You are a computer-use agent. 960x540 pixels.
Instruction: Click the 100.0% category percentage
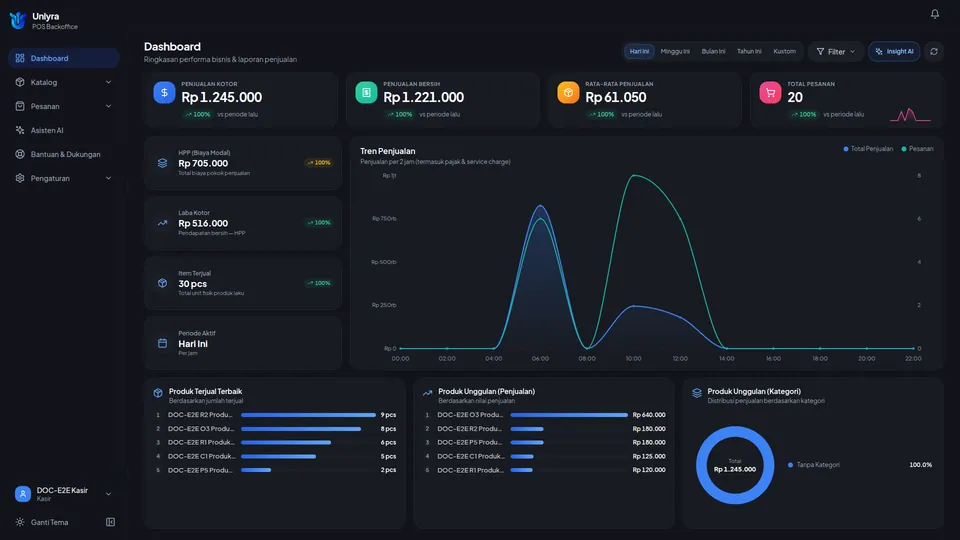pos(920,465)
